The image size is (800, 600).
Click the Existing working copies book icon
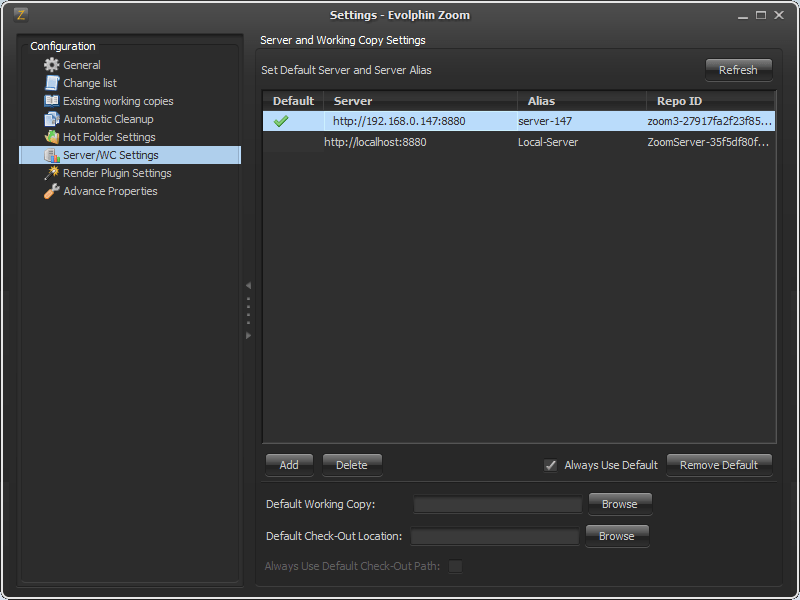tap(52, 101)
